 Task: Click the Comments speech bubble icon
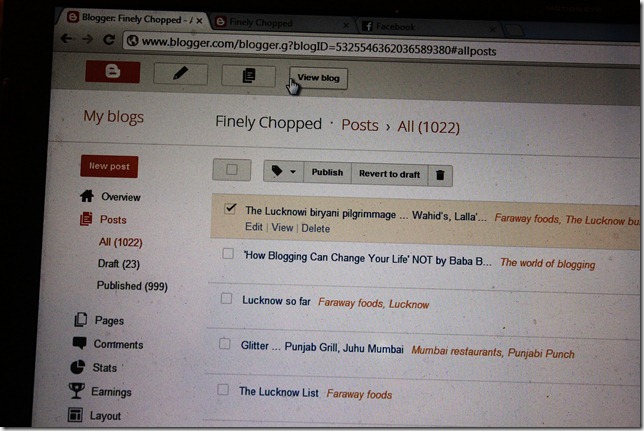click(79, 343)
